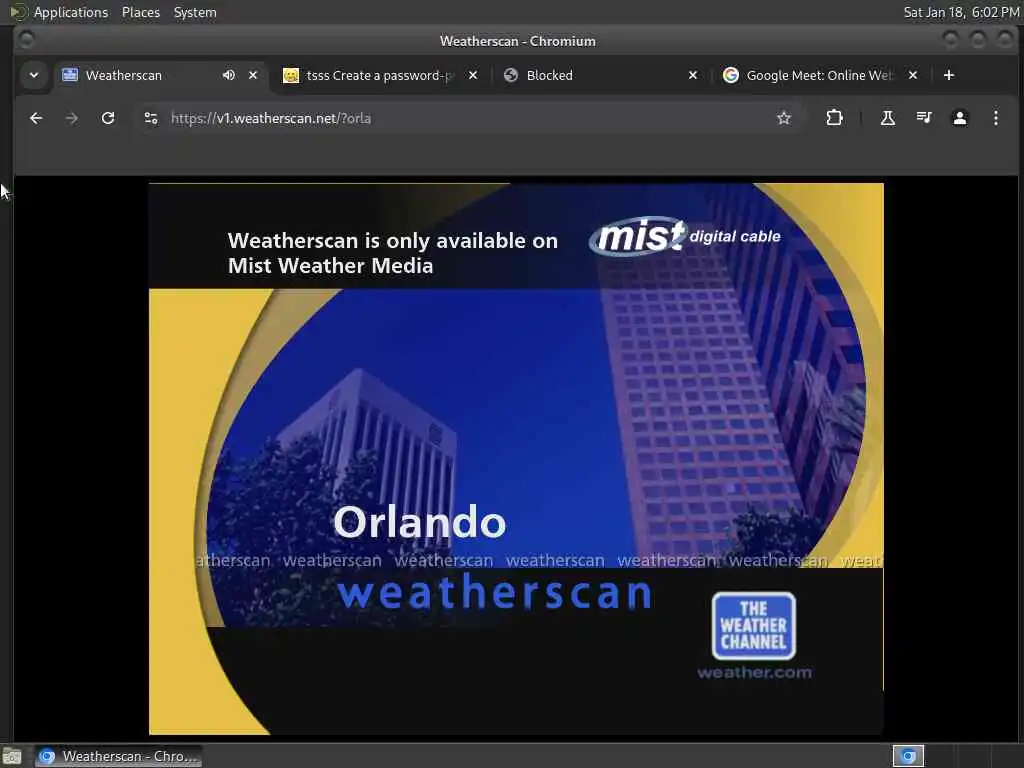This screenshot has width=1024, height=768.
Task: Switch to the Google Meet tab
Action: [819, 75]
